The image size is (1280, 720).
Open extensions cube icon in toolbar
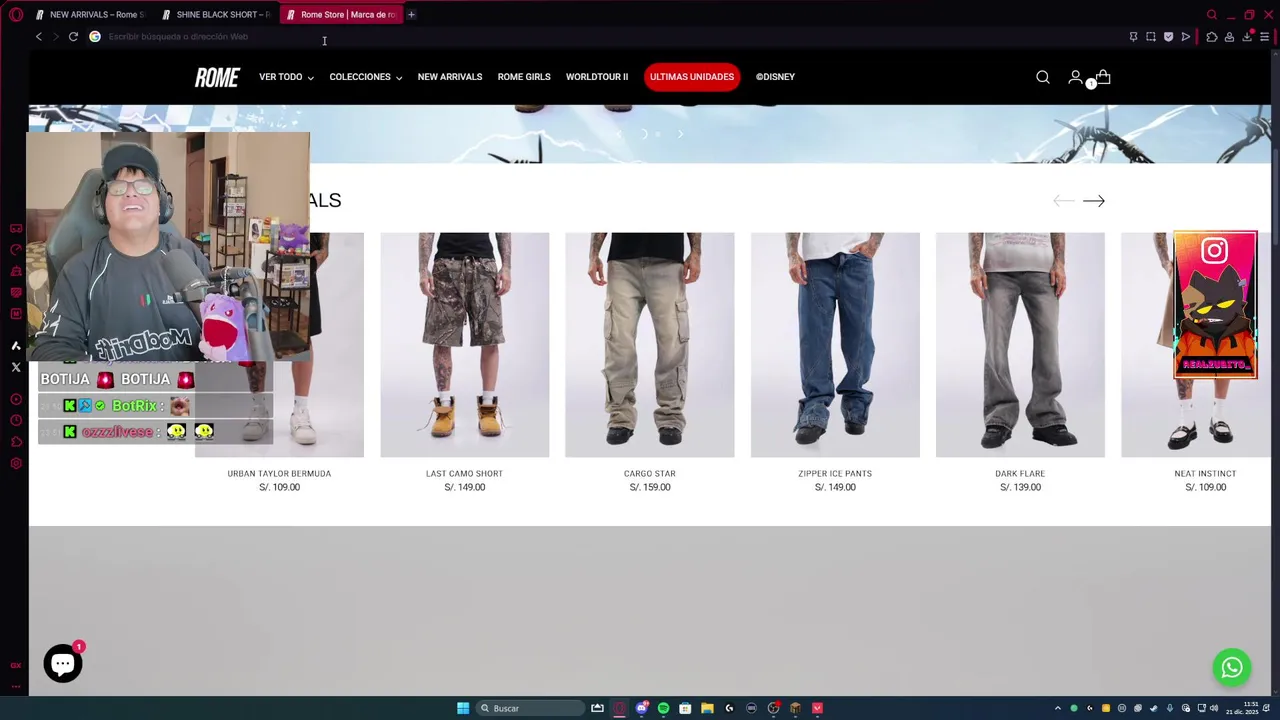point(1212,37)
